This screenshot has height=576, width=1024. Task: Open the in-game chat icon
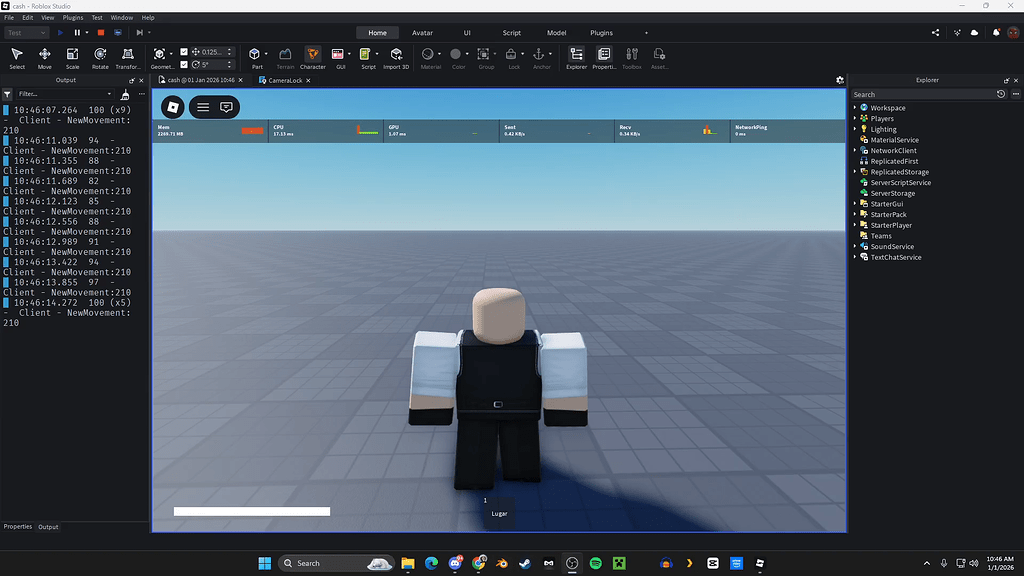pyautogui.click(x=226, y=107)
